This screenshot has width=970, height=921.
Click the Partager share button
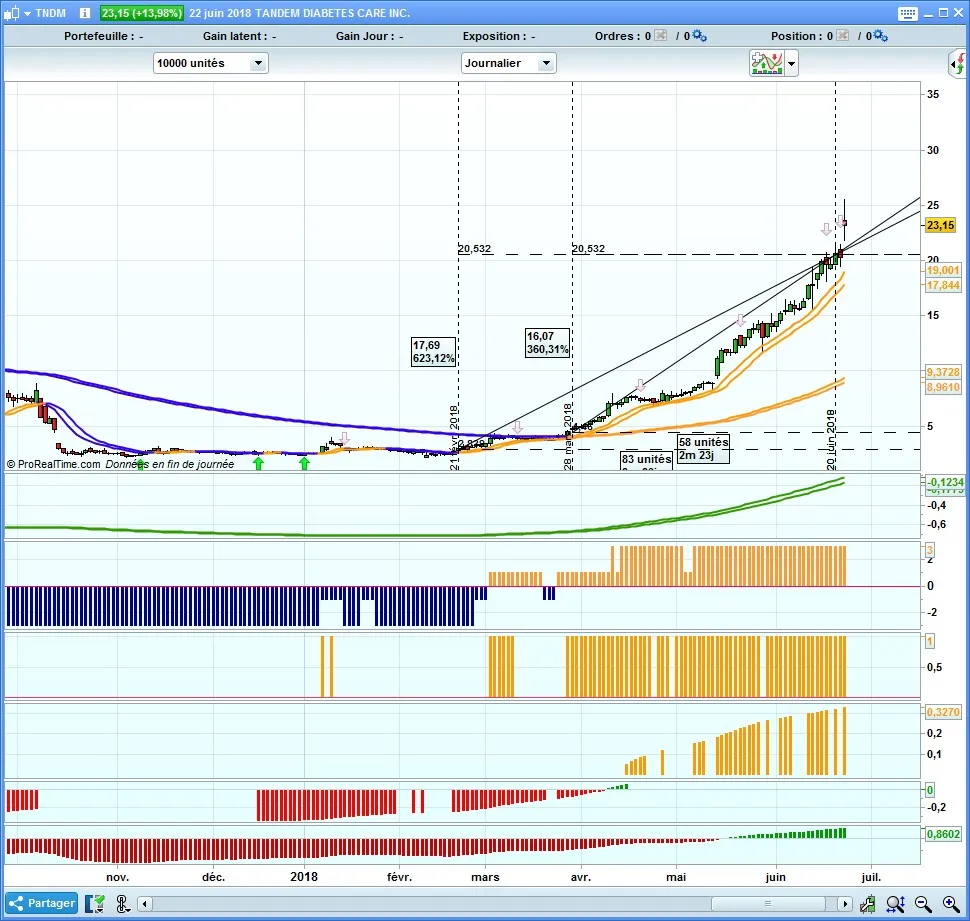(41, 903)
